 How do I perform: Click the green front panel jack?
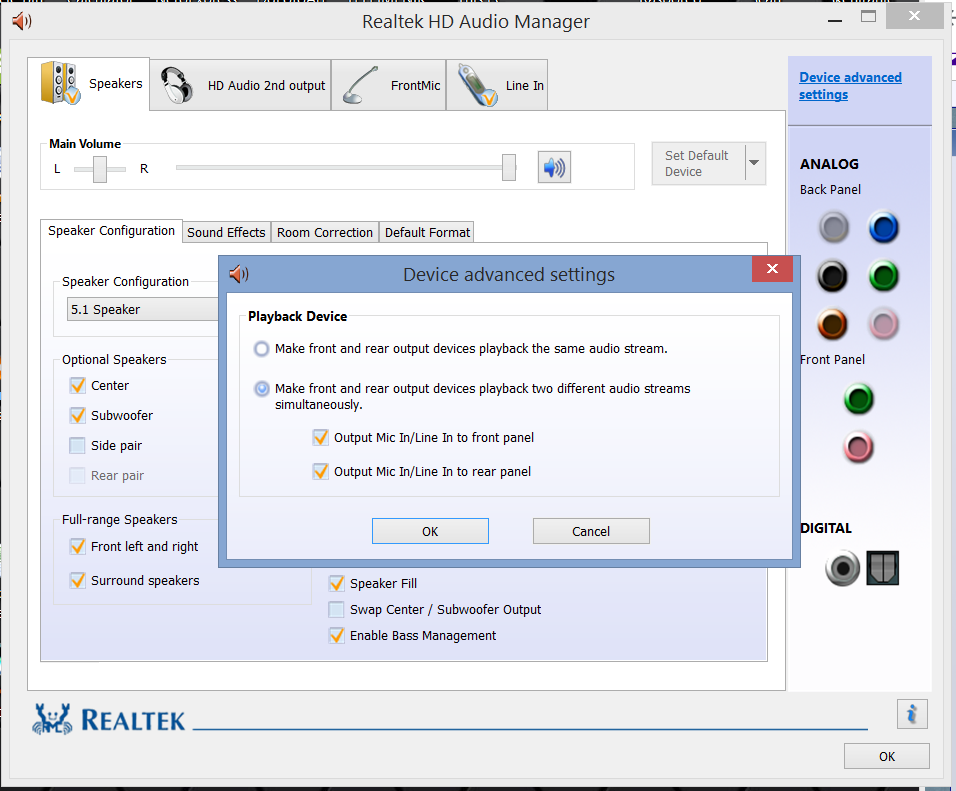[x=858, y=399]
